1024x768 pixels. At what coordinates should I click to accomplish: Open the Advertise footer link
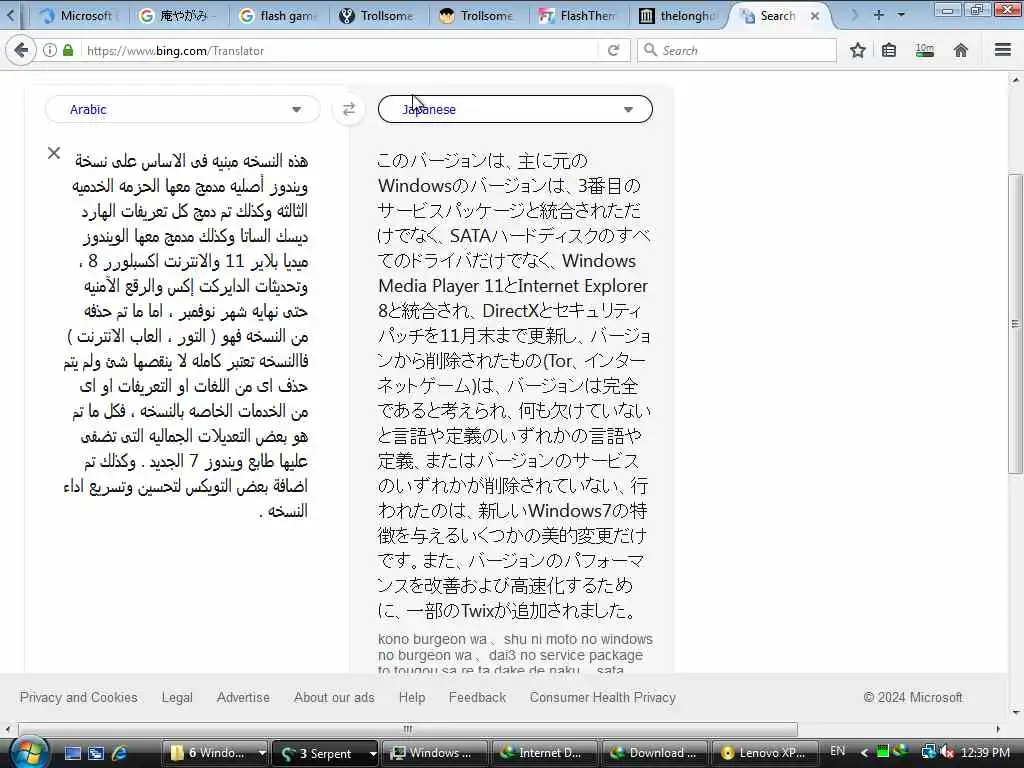243,697
